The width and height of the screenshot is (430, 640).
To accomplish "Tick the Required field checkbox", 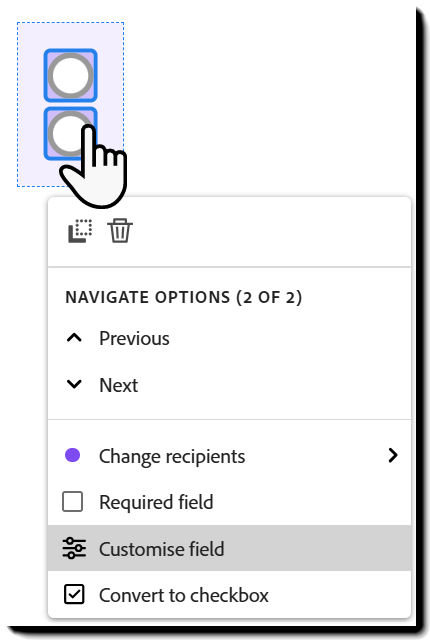I will point(73,502).
